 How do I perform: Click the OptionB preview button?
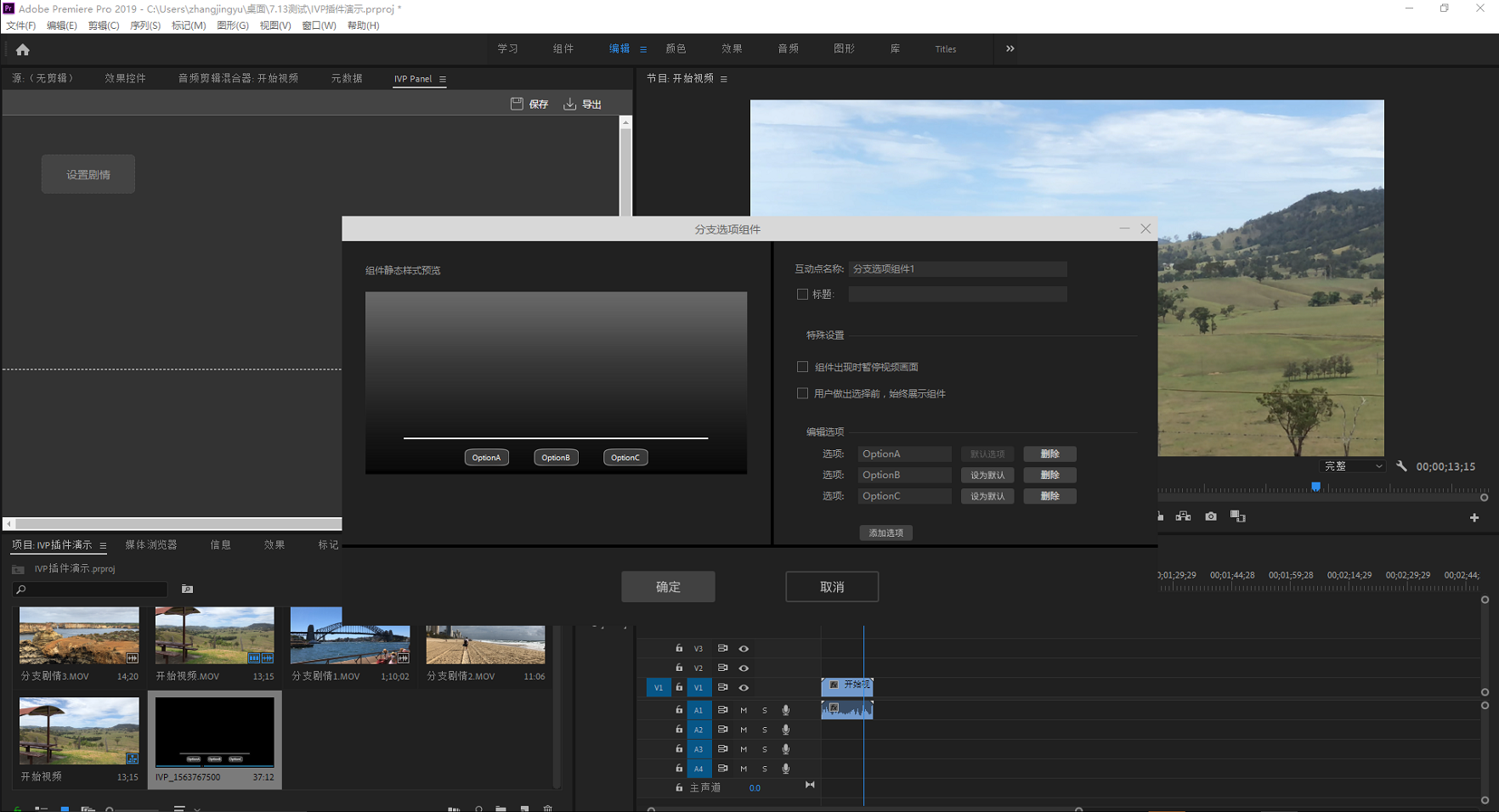tap(556, 458)
